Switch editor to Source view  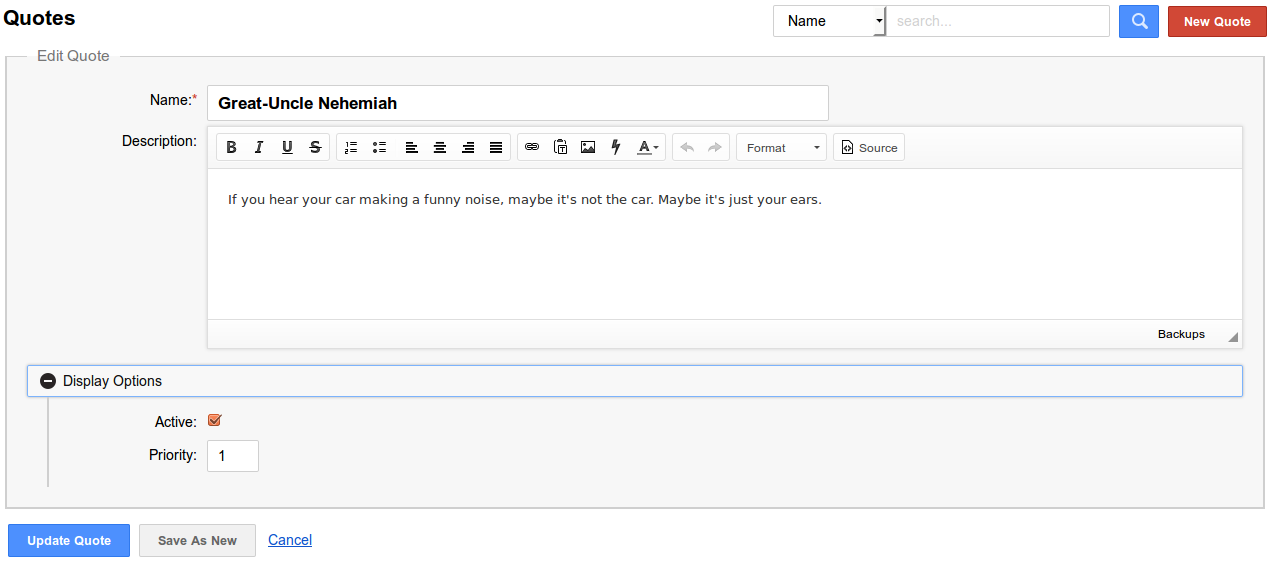(868, 147)
